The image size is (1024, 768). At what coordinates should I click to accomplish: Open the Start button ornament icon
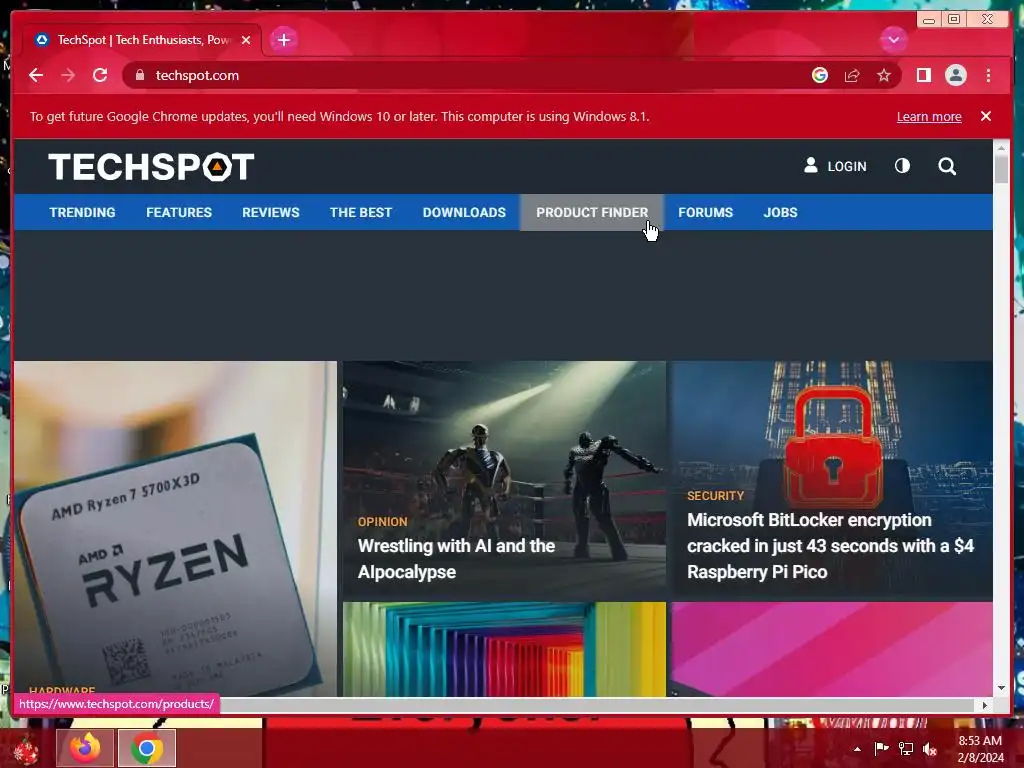pyautogui.click(x=26, y=749)
